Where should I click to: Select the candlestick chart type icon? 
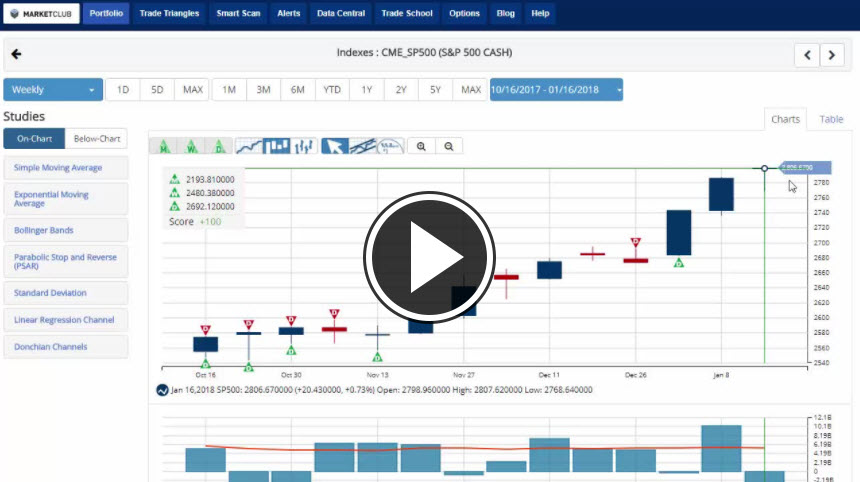coord(277,146)
